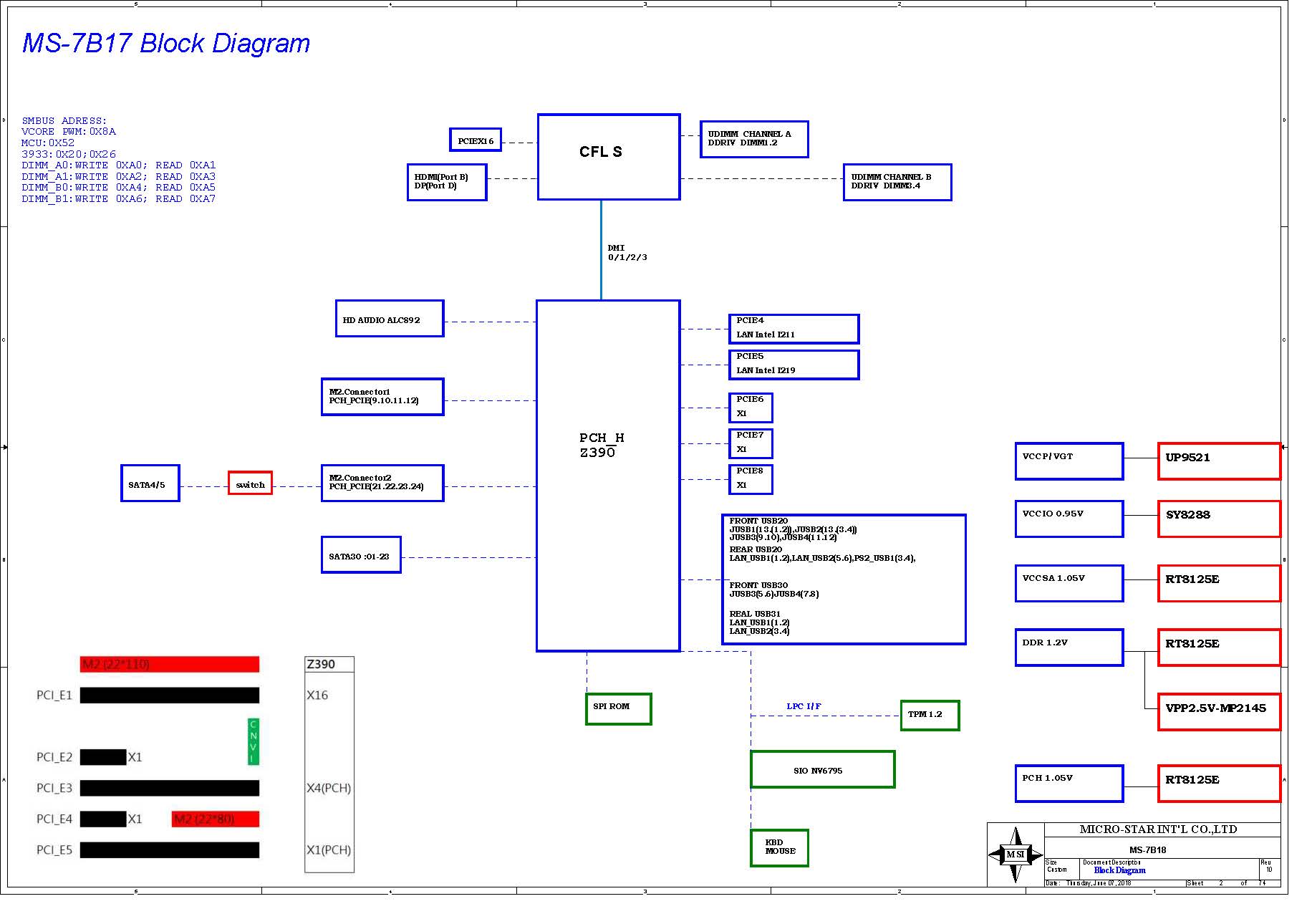Select the SATA4/5 block
Viewport: 1307px width, 924px height.
tap(150, 483)
